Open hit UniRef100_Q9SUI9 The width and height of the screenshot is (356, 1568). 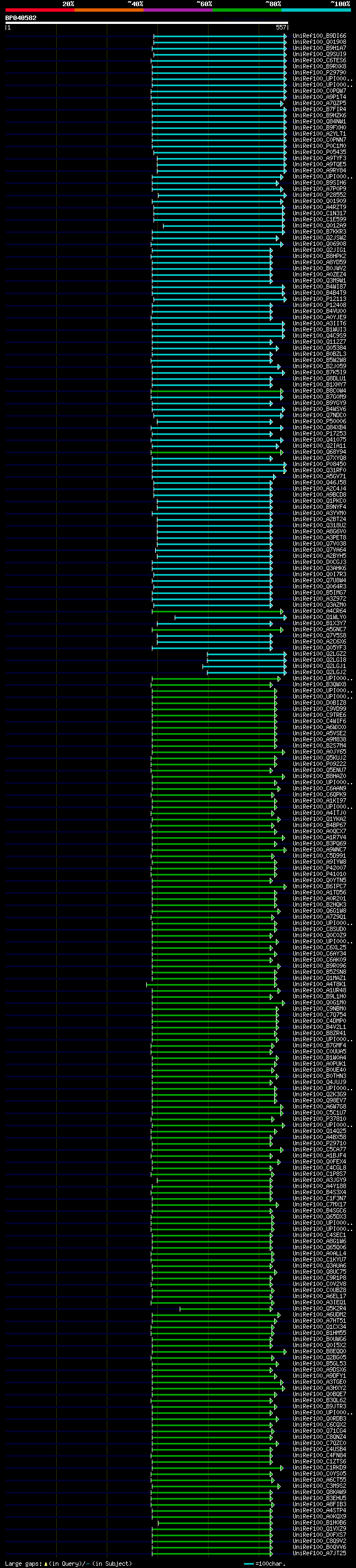(x=319, y=54)
